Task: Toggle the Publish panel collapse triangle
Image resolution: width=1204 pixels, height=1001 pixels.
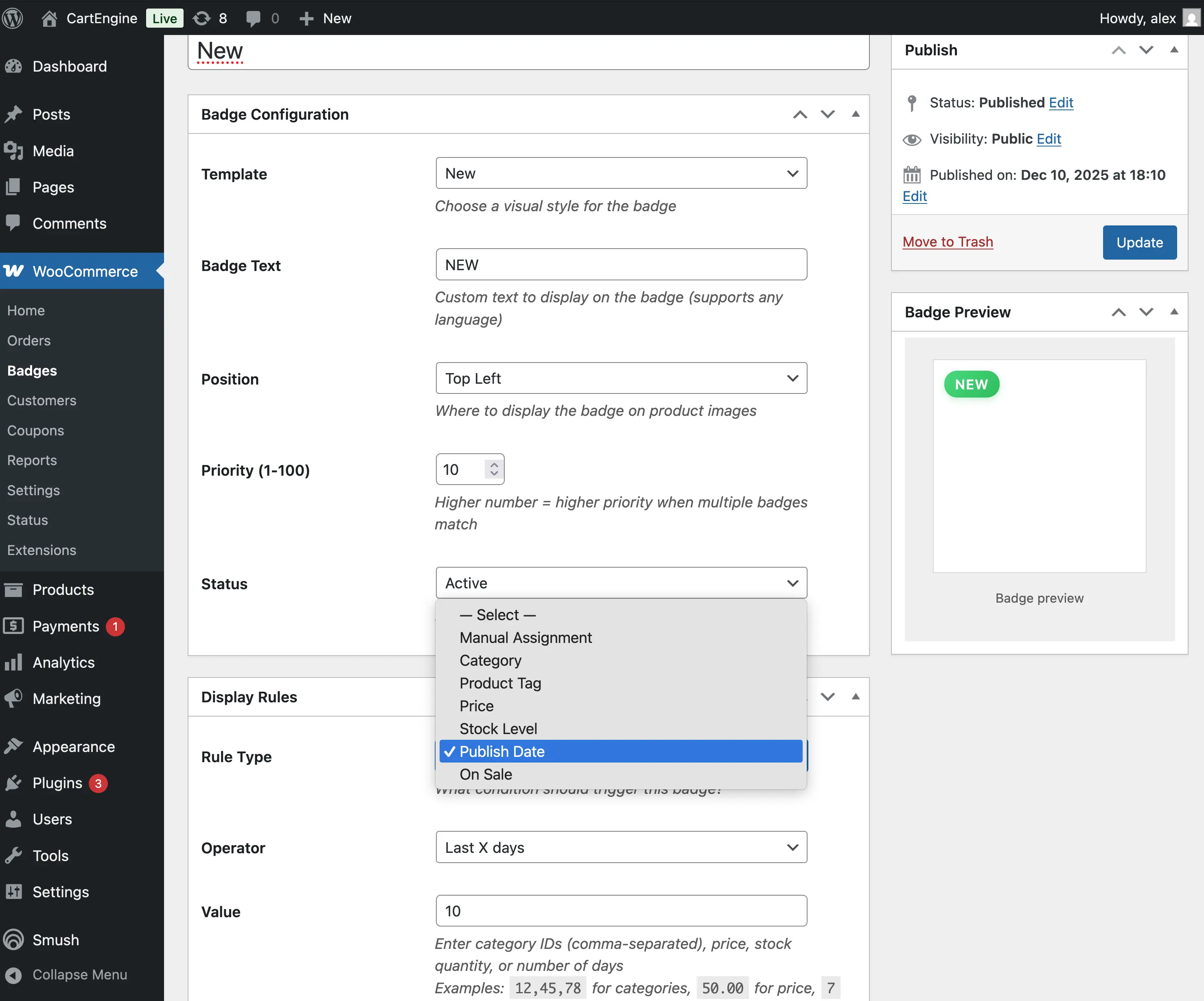Action: (1173, 50)
